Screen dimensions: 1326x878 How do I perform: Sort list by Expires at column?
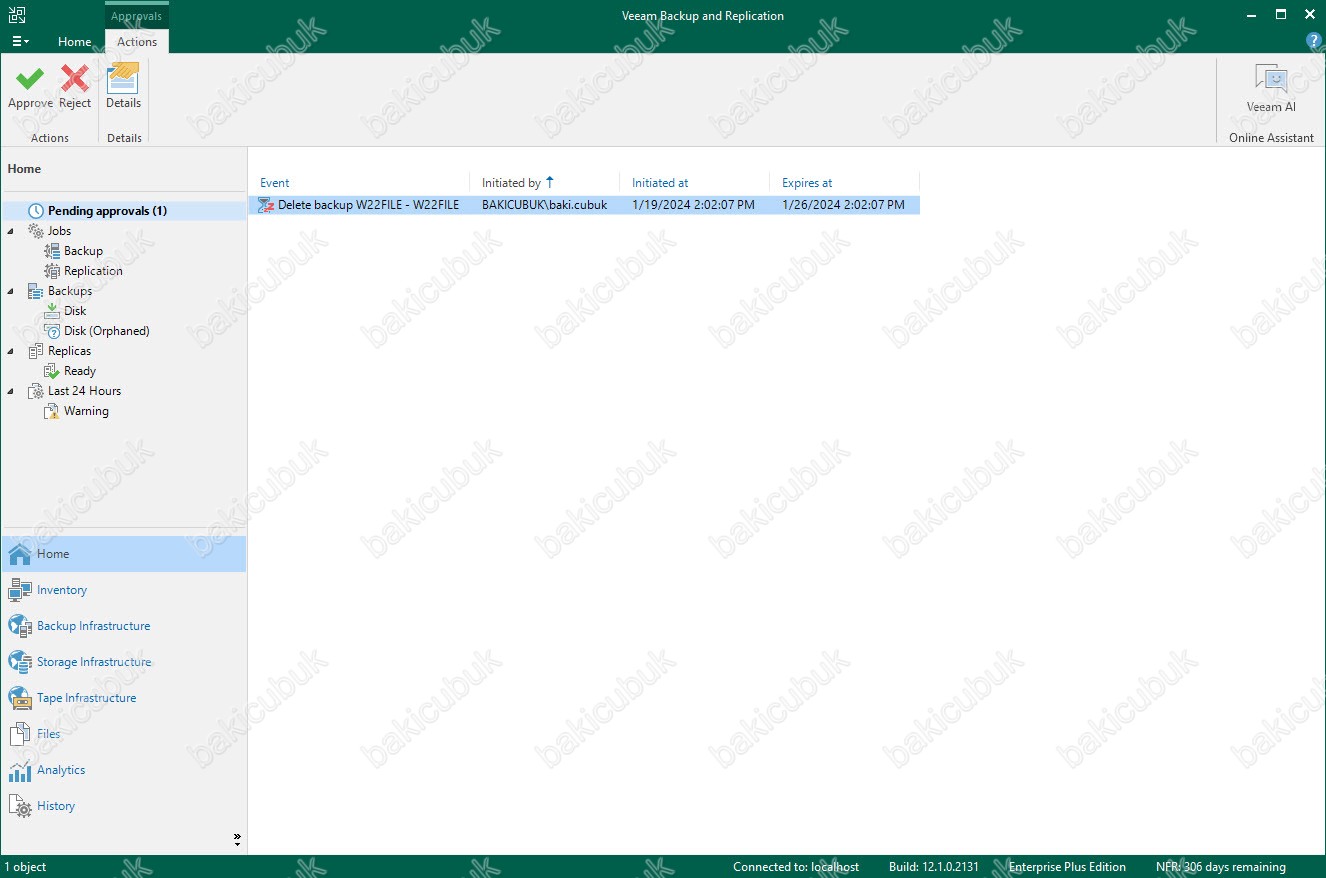807,183
